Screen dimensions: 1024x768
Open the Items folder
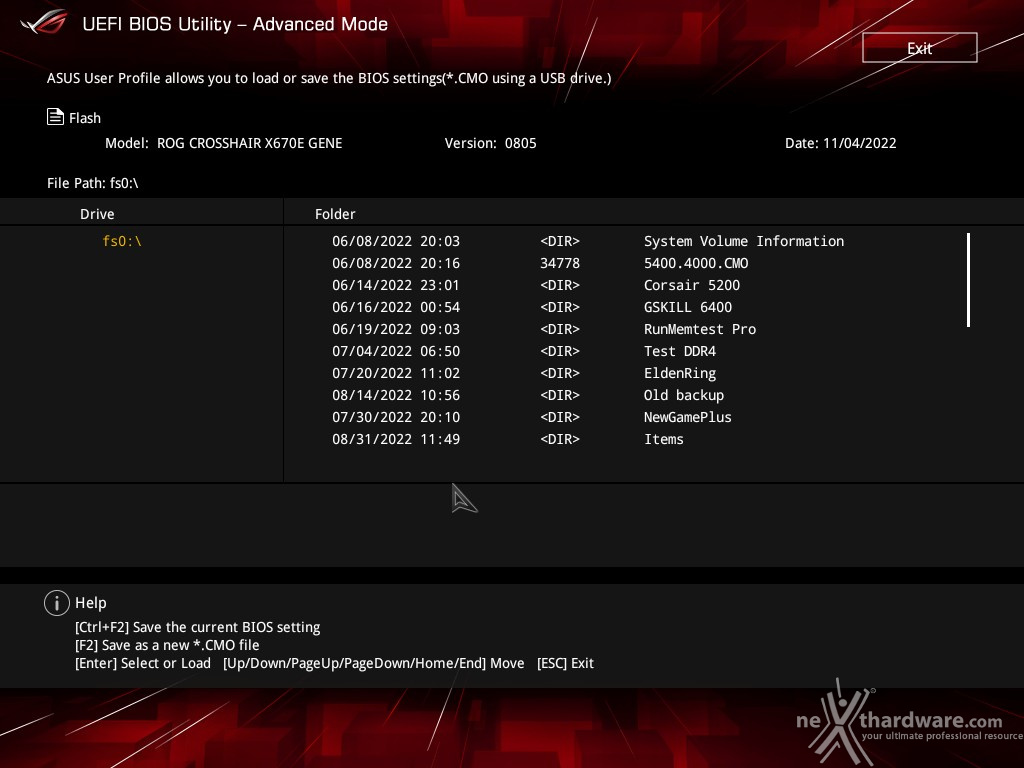pos(664,440)
